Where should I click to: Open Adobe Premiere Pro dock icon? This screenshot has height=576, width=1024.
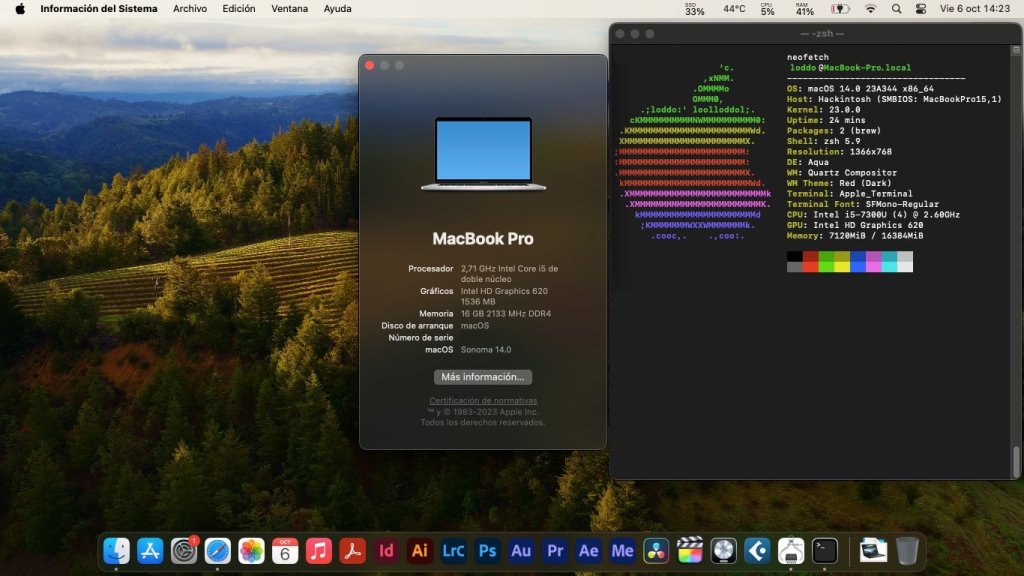[555, 551]
